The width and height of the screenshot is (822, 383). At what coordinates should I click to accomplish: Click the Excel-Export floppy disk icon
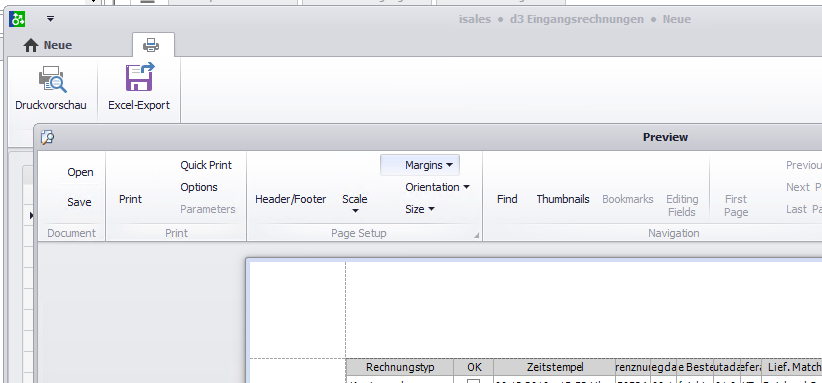pos(139,78)
